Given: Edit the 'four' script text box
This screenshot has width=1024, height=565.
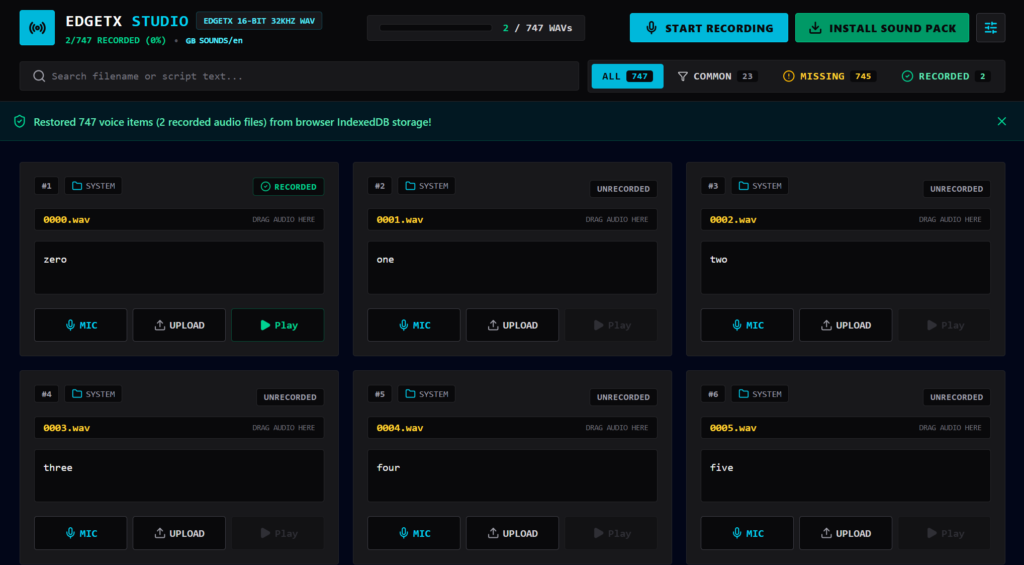Looking at the screenshot, I should (512, 476).
